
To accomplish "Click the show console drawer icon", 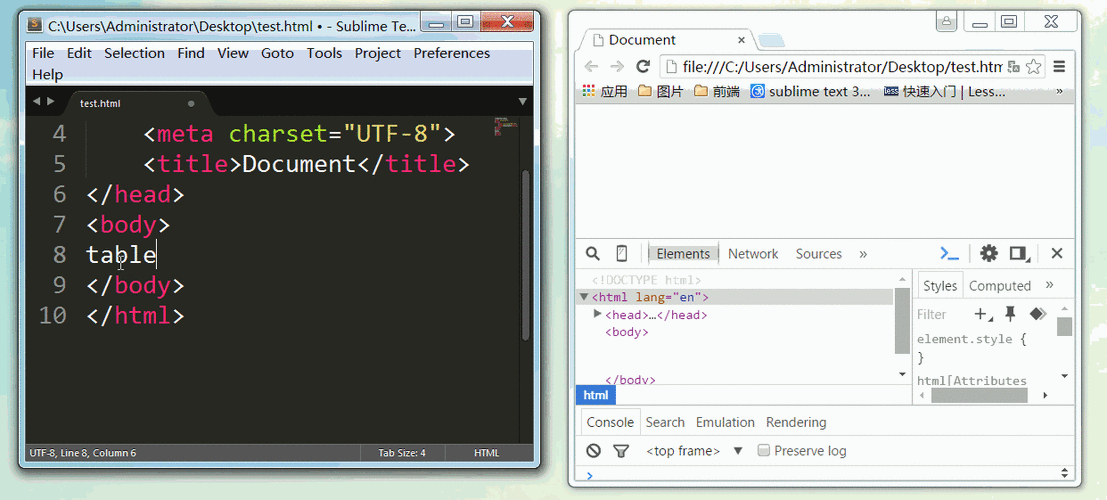I will (x=949, y=254).
